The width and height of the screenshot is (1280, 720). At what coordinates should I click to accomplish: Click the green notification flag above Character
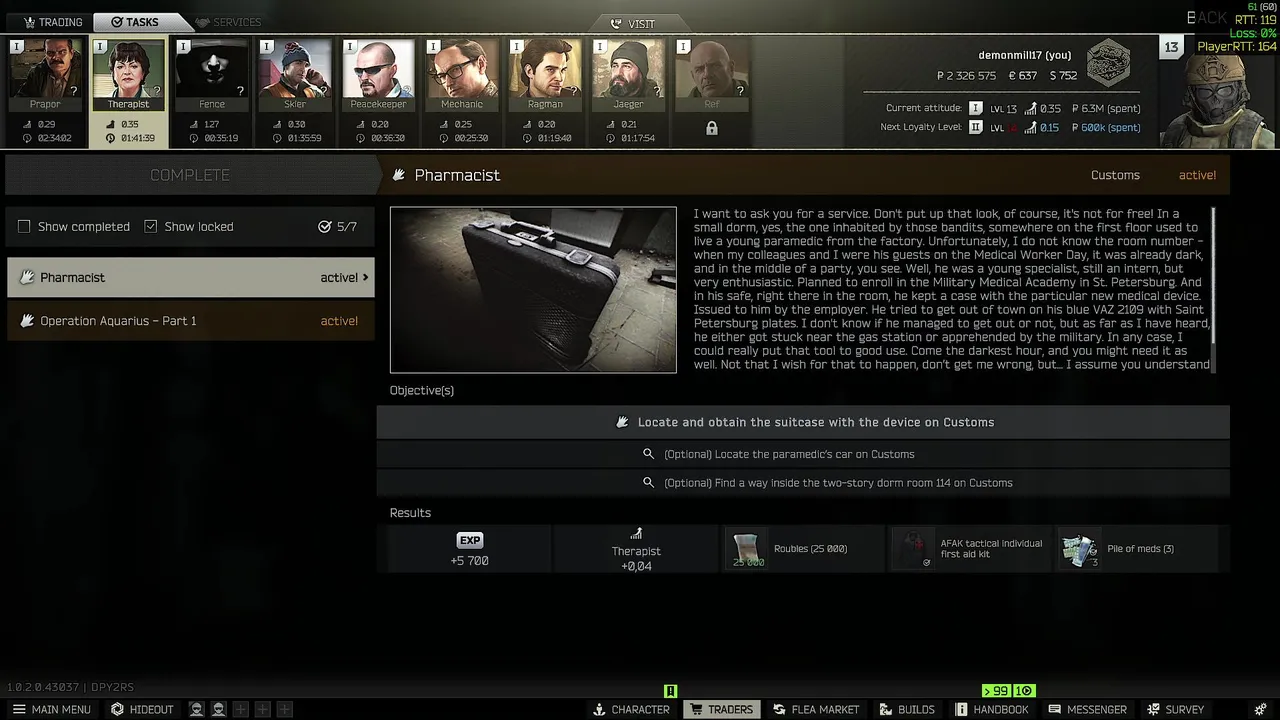tap(671, 691)
